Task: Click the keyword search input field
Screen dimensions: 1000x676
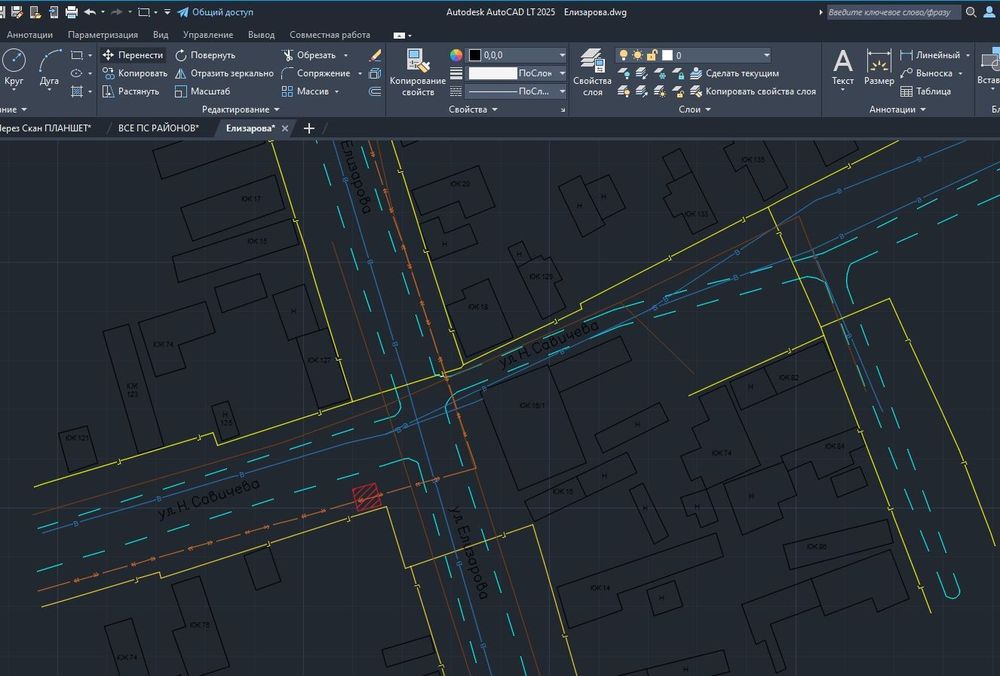Action: pyautogui.click(x=893, y=12)
